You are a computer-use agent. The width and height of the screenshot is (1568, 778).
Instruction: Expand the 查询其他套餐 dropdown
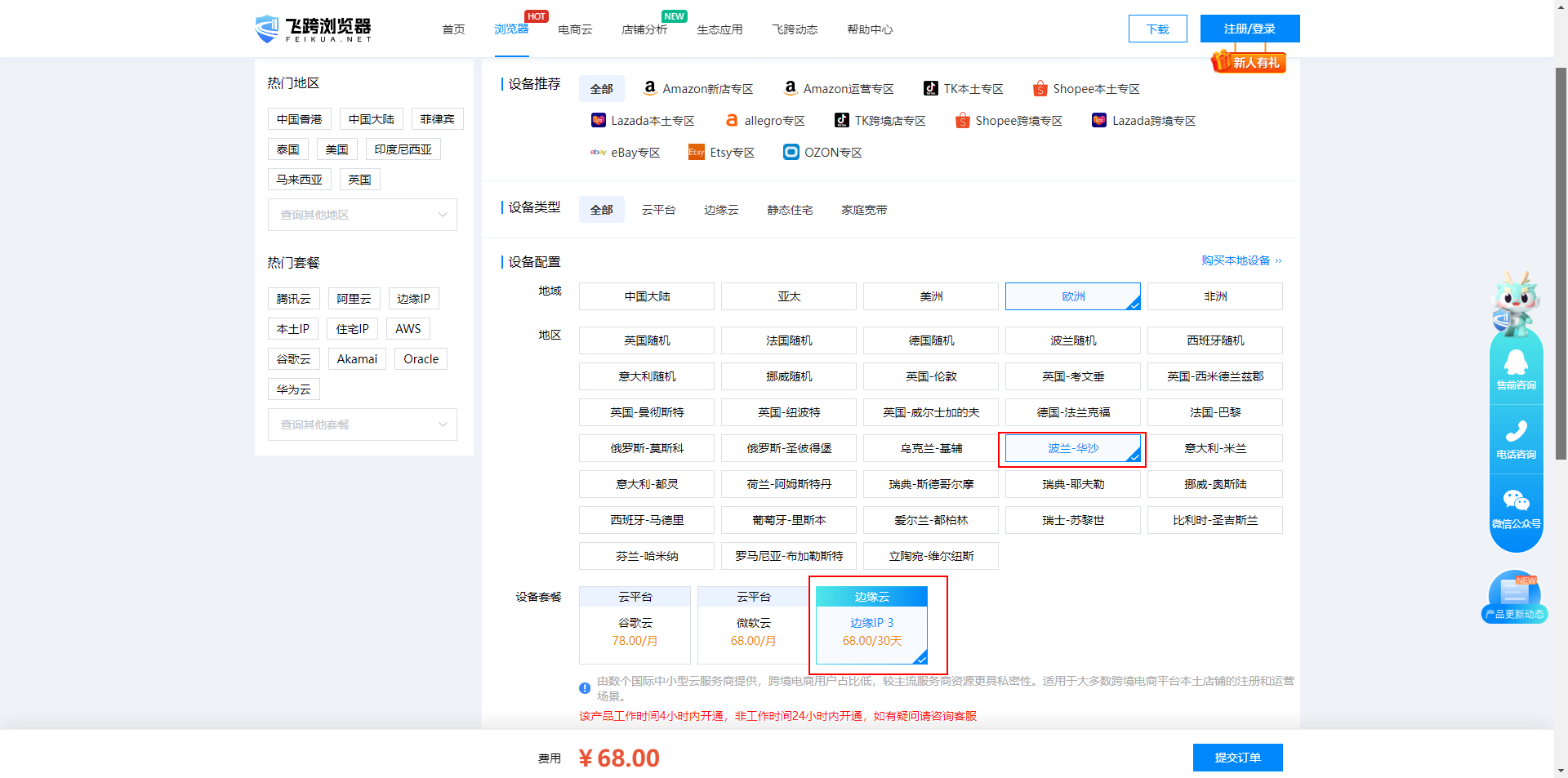pyautogui.click(x=362, y=425)
